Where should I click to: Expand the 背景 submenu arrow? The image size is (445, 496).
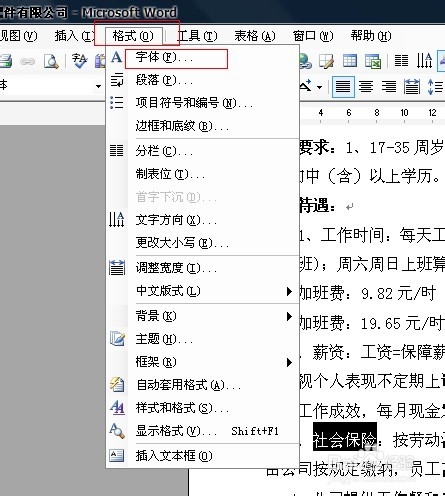click(289, 316)
